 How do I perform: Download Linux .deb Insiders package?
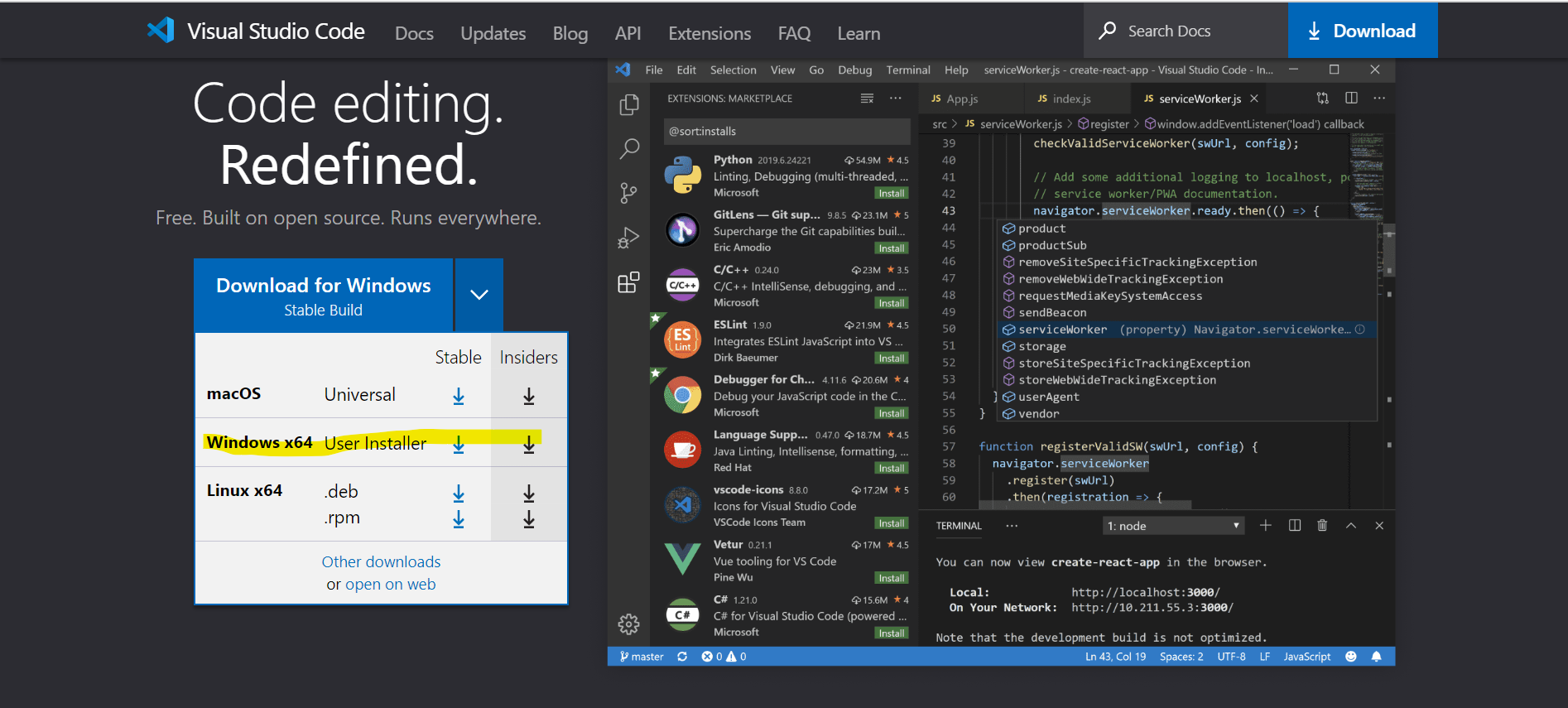[529, 494]
